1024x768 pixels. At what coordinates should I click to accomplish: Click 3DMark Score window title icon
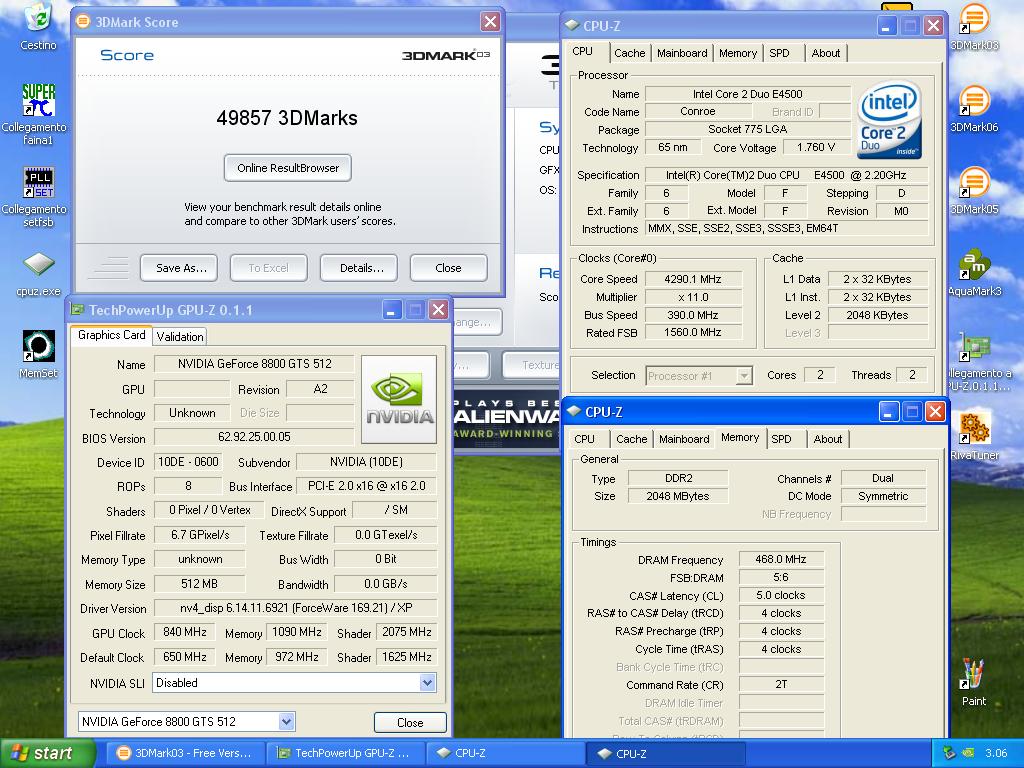(83, 22)
